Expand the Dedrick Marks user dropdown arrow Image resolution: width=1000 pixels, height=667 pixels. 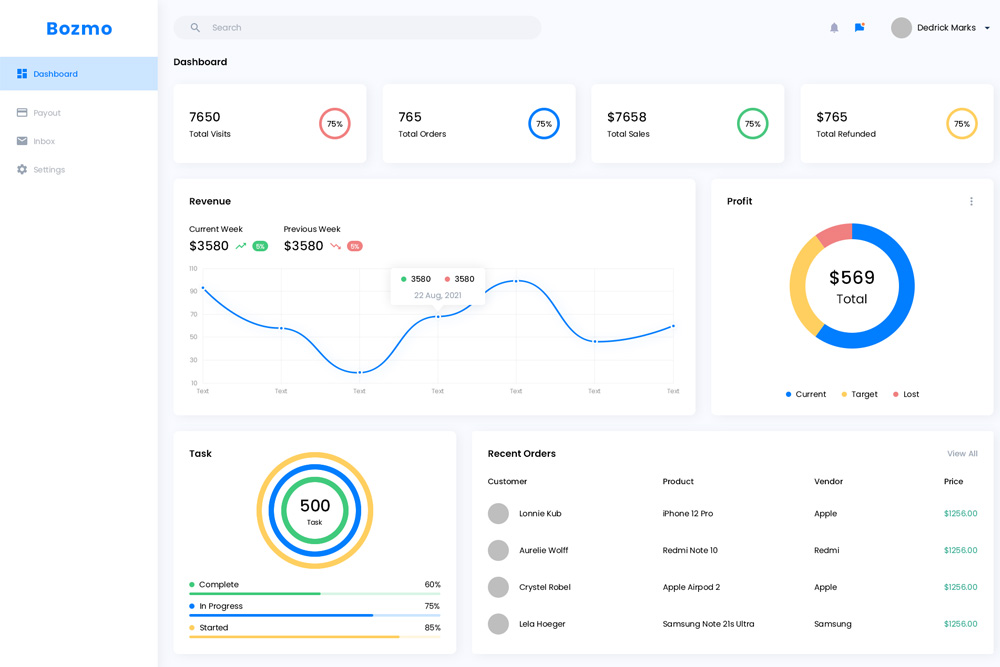(x=987, y=28)
